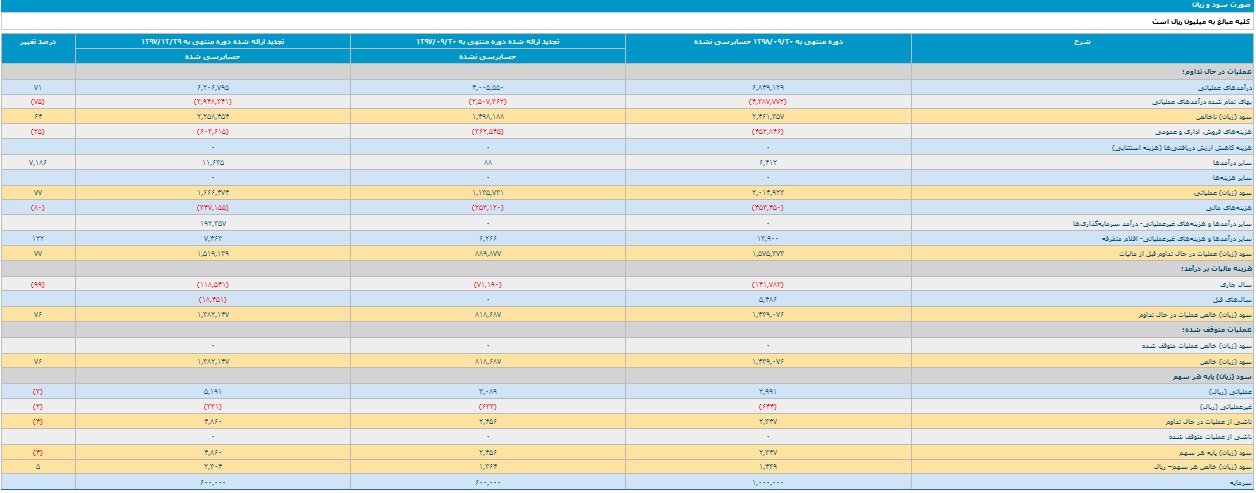Click the 1398/09/20 unaudited period header
1256x493 pixels.
pos(768,41)
